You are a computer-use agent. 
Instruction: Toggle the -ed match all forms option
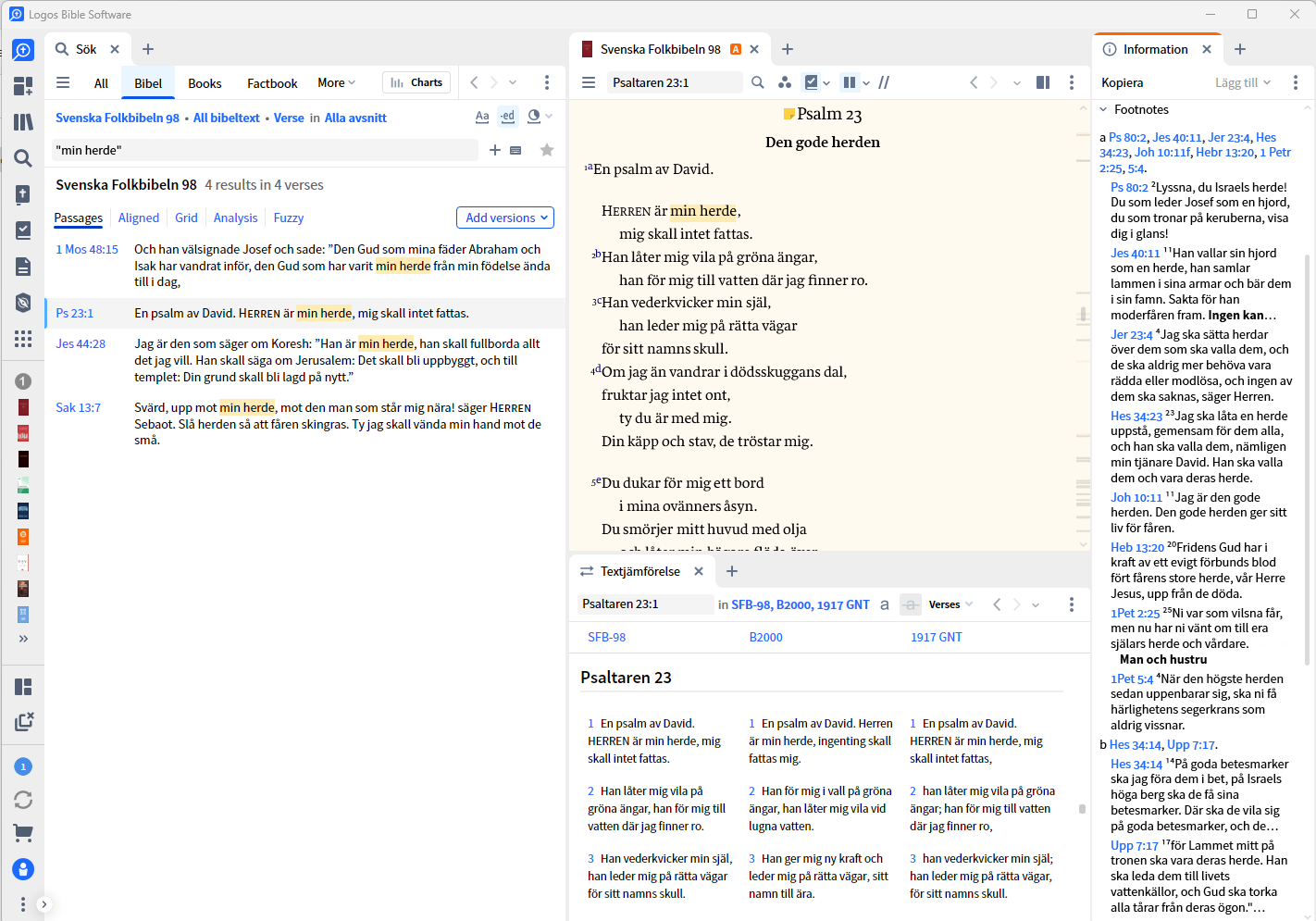tap(508, 117)
